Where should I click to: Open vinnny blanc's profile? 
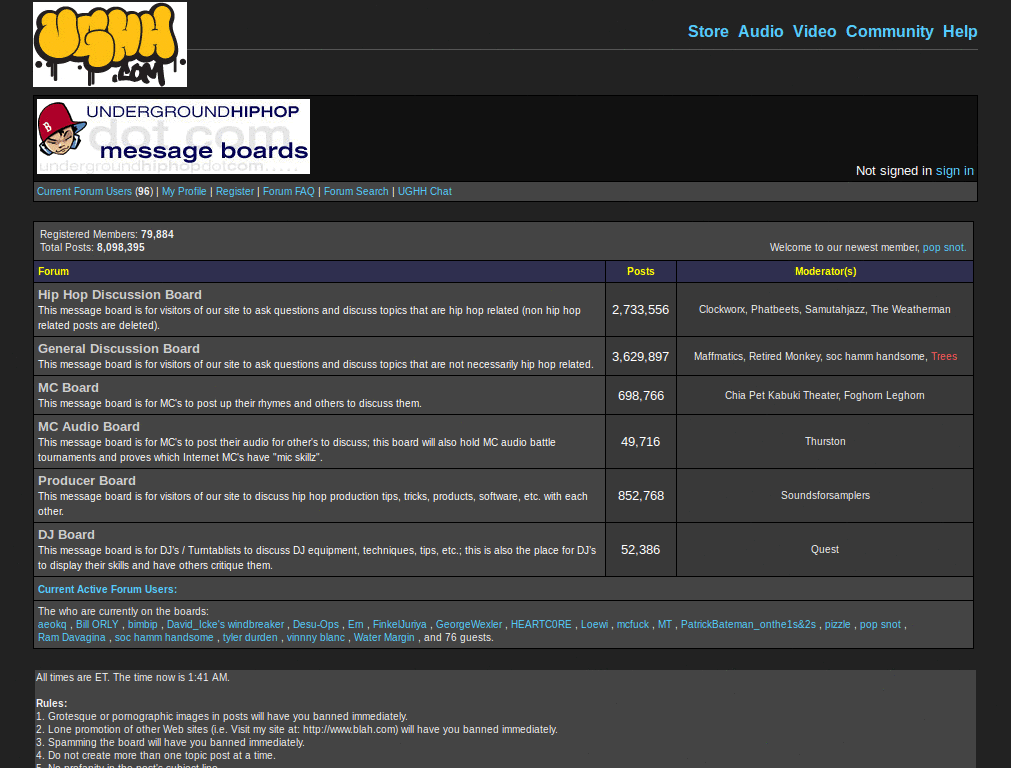tap(315, 637)
